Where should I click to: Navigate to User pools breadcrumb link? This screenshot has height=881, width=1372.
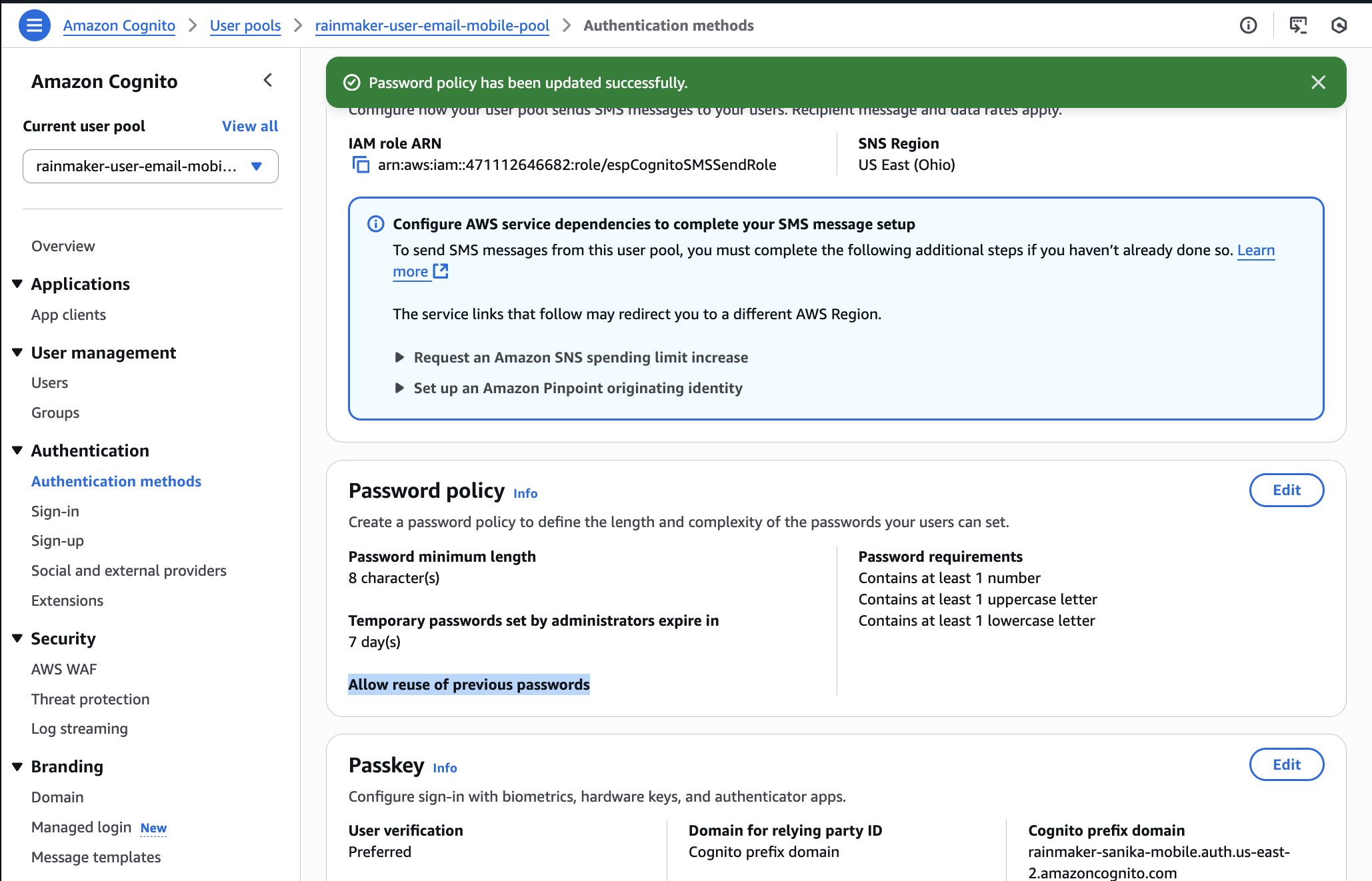pos(245,25)
